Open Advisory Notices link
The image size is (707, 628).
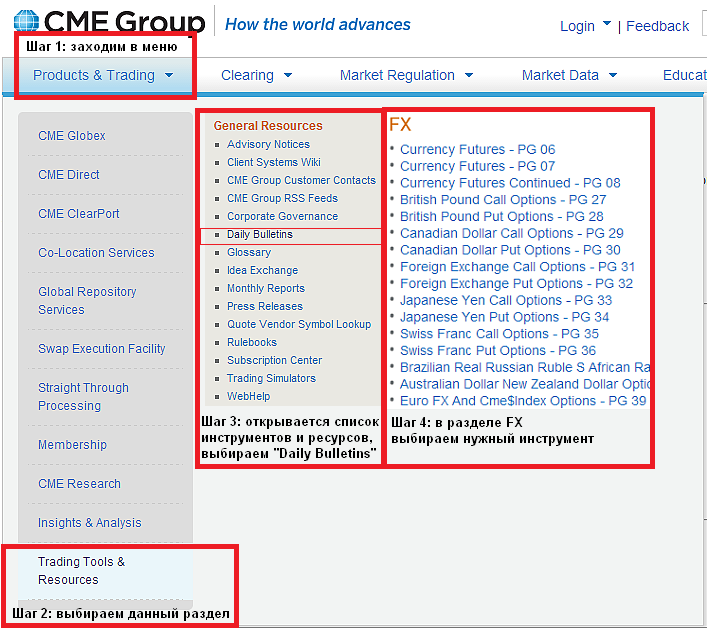coord(268,144)
